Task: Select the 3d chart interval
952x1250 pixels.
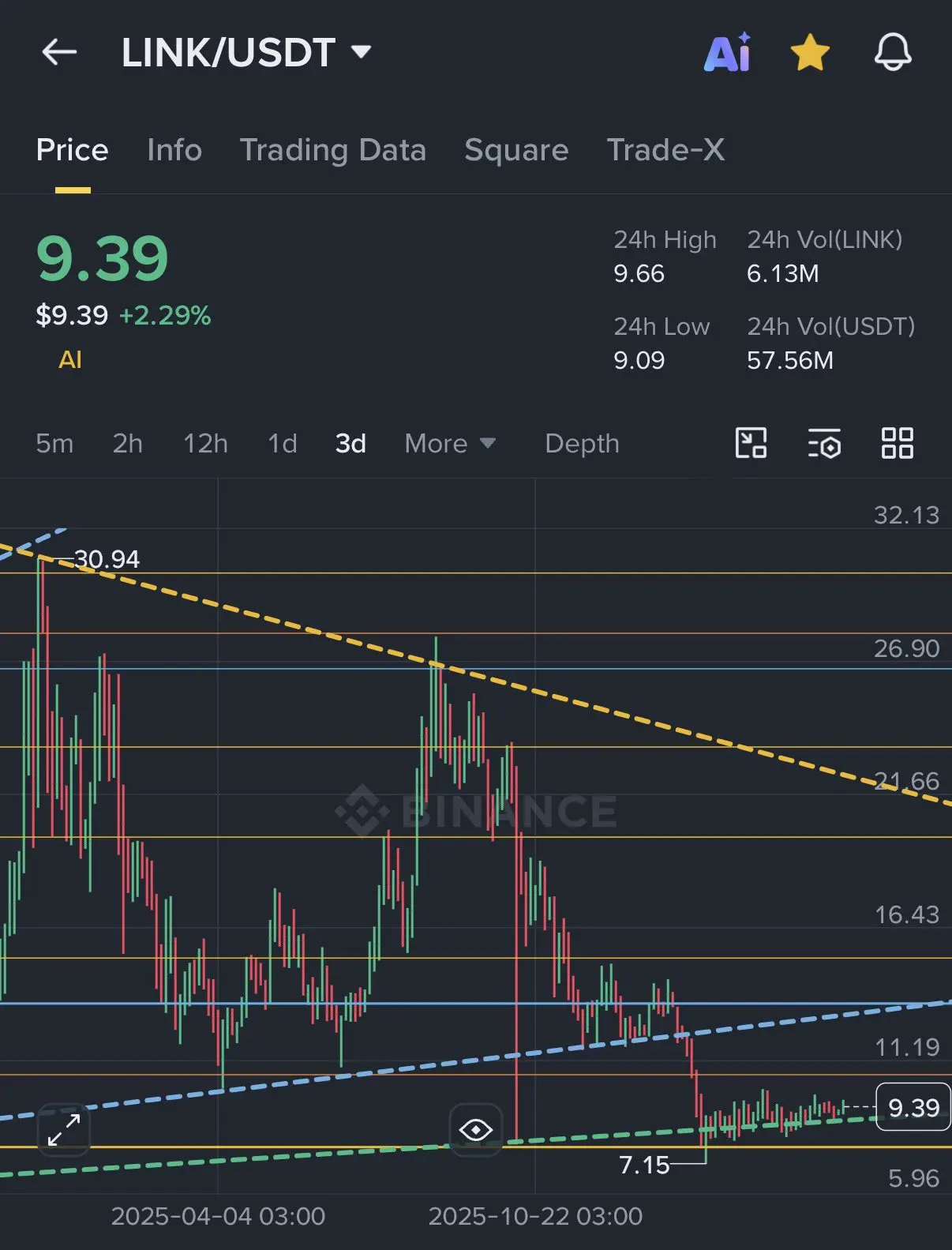Action: pos(350,444)
